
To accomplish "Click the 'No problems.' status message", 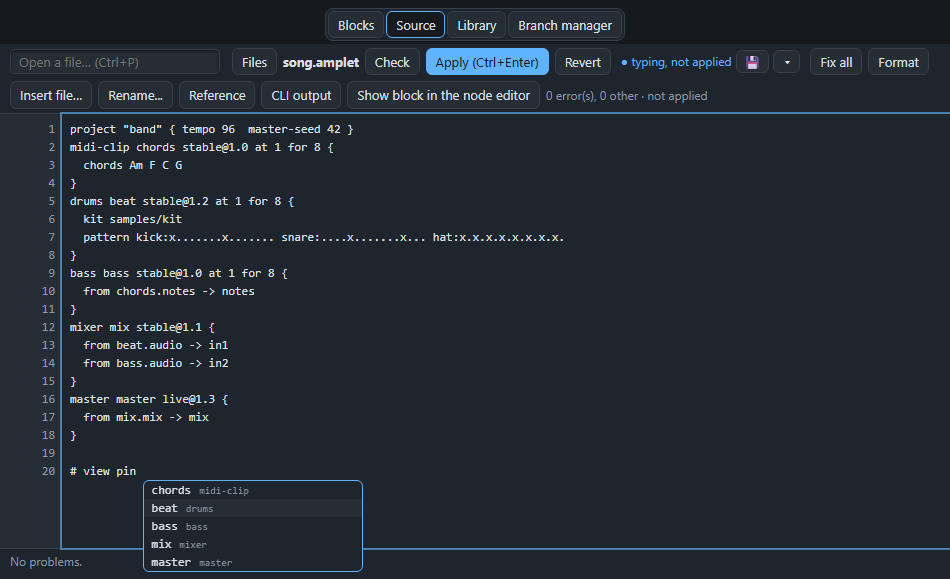I will point(46,562).
